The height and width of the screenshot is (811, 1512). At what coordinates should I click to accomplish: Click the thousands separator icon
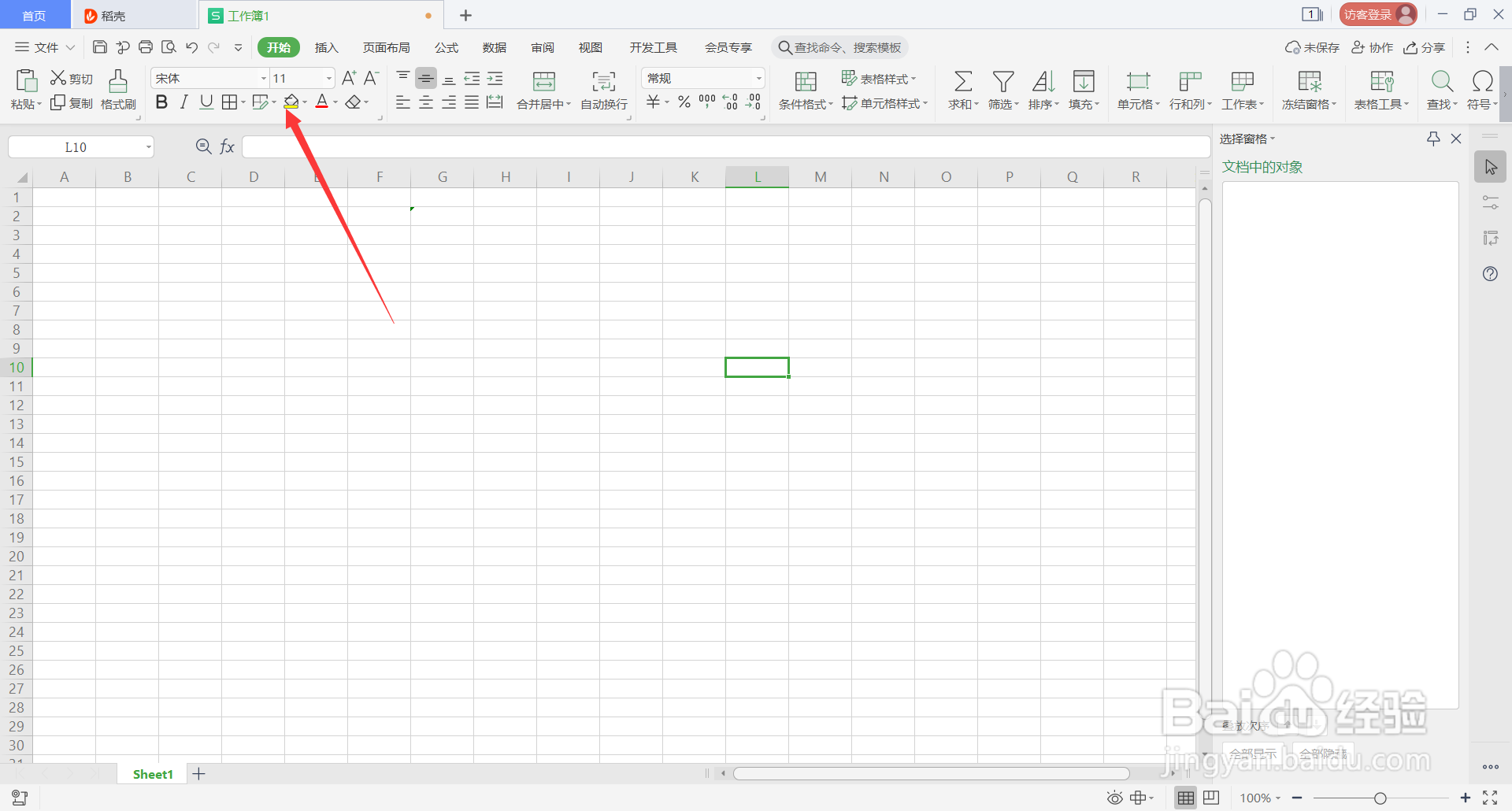(x=707, y=102)
